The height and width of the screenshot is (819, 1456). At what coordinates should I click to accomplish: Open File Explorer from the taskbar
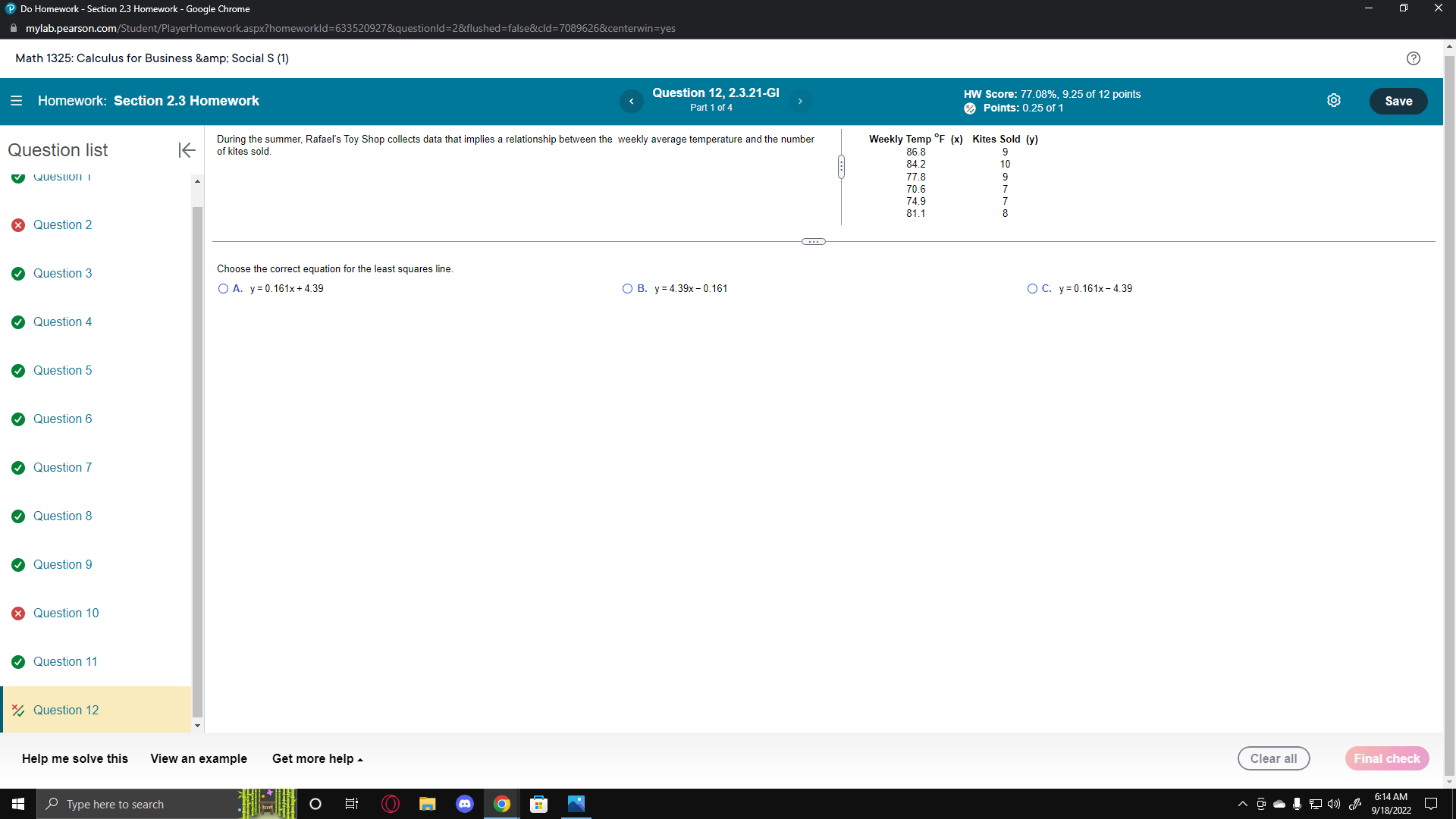pyautogui.click(x=428, y=804)
